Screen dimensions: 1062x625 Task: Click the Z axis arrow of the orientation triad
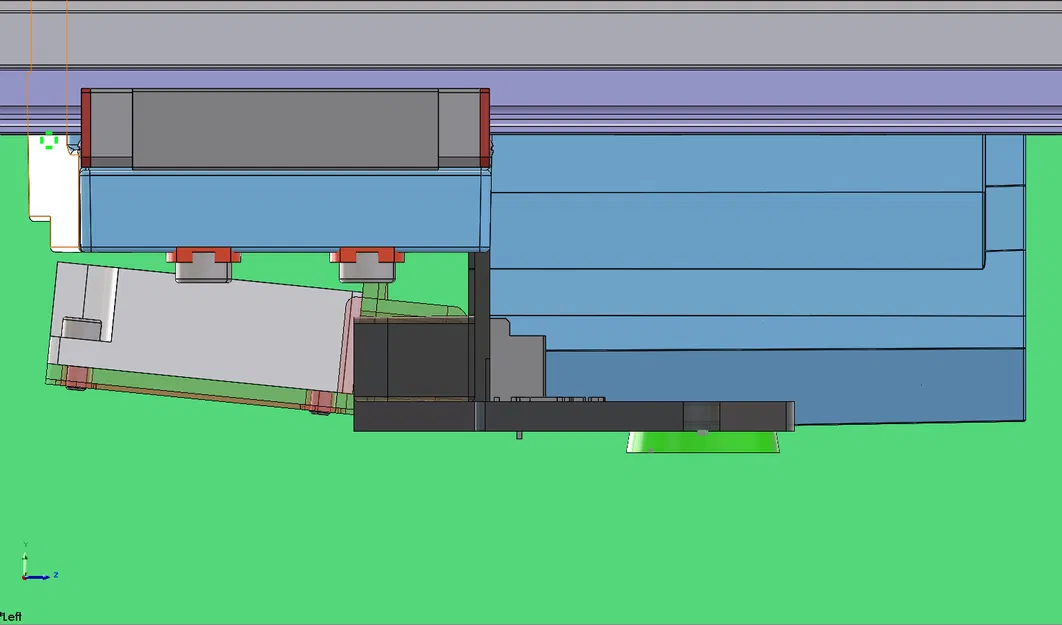(40, 577)
